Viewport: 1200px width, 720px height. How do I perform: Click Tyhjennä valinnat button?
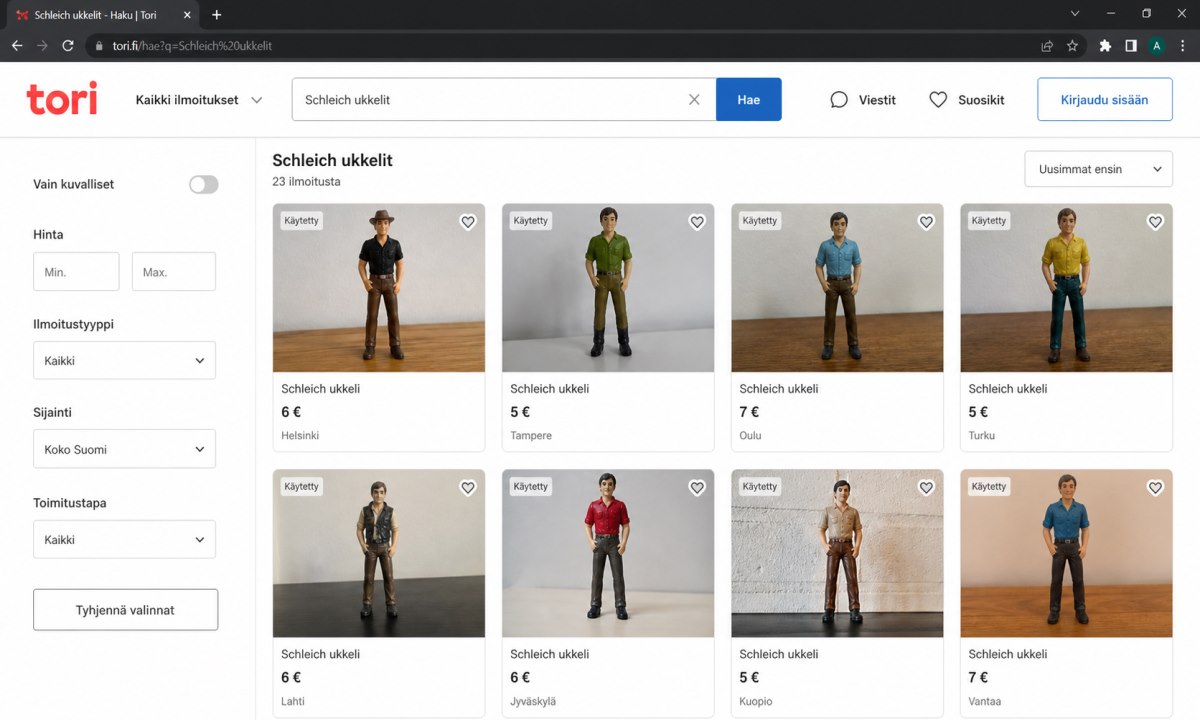pyautogui.click(x=125, y=610)
